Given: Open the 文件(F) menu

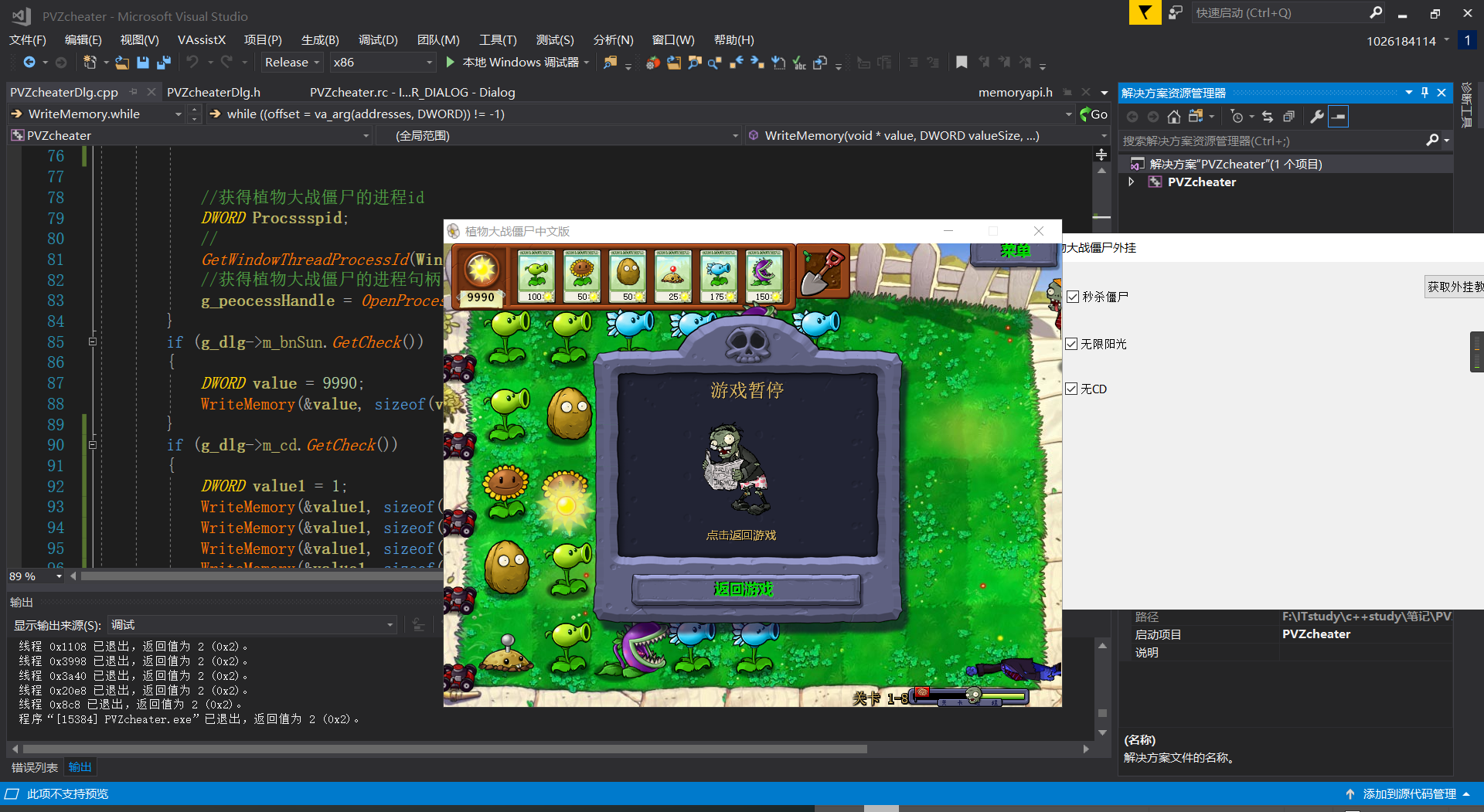Looking at the screenshot, I should (28, 39).
